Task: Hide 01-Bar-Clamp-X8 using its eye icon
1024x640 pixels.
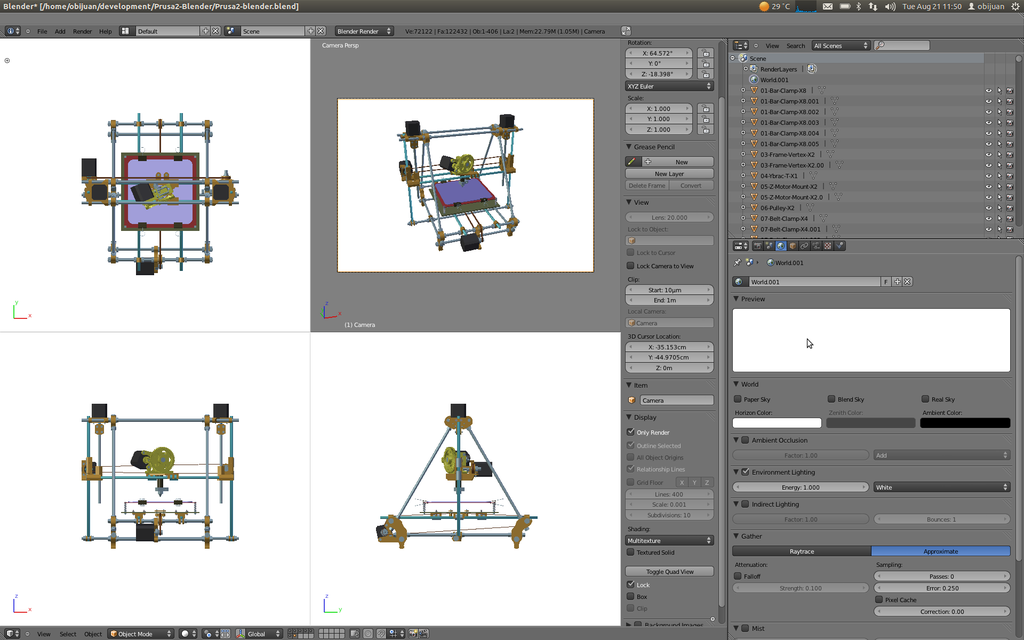Action: pos(988,91)
